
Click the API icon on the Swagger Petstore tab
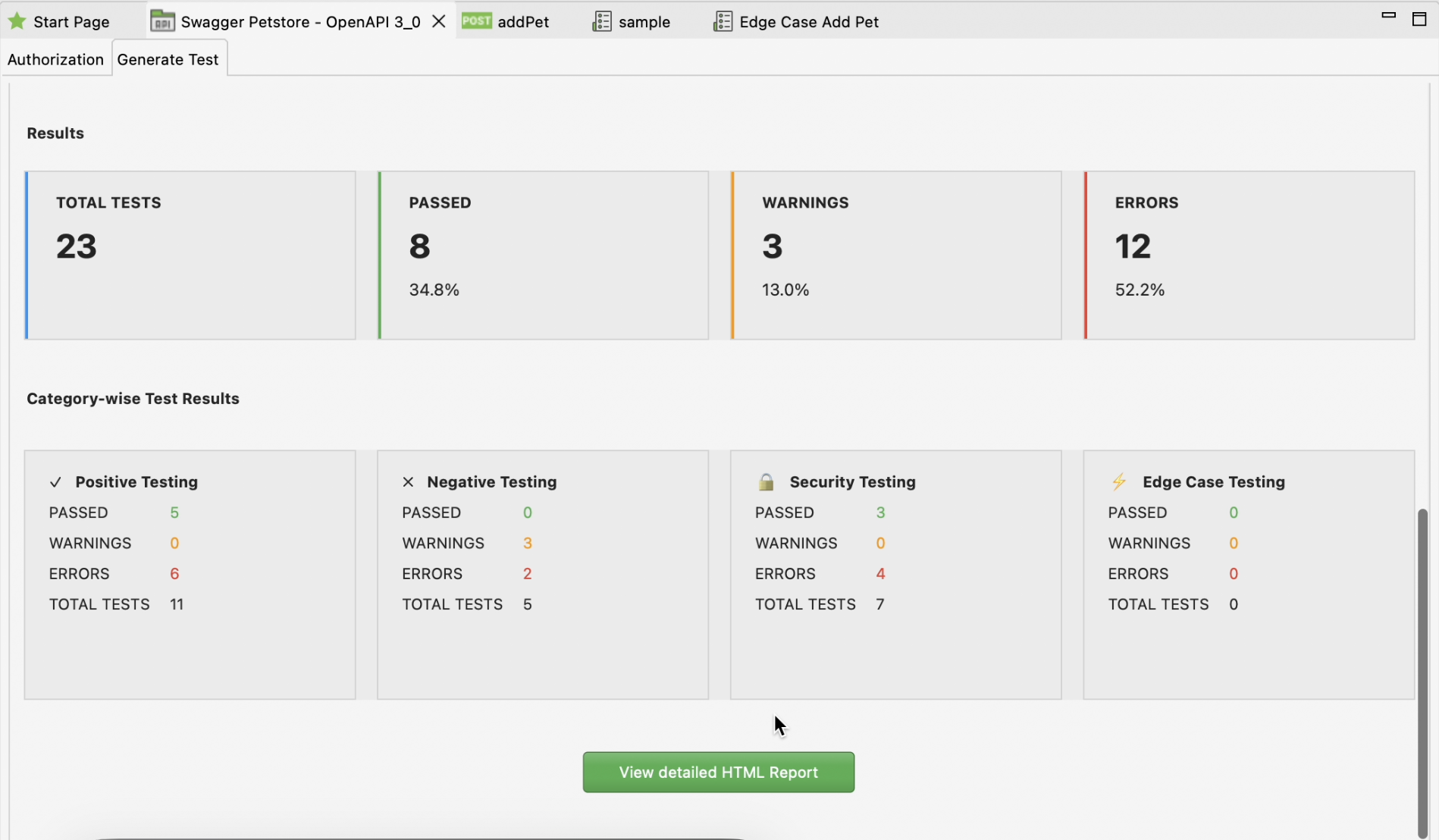click(x=161, y=20)
